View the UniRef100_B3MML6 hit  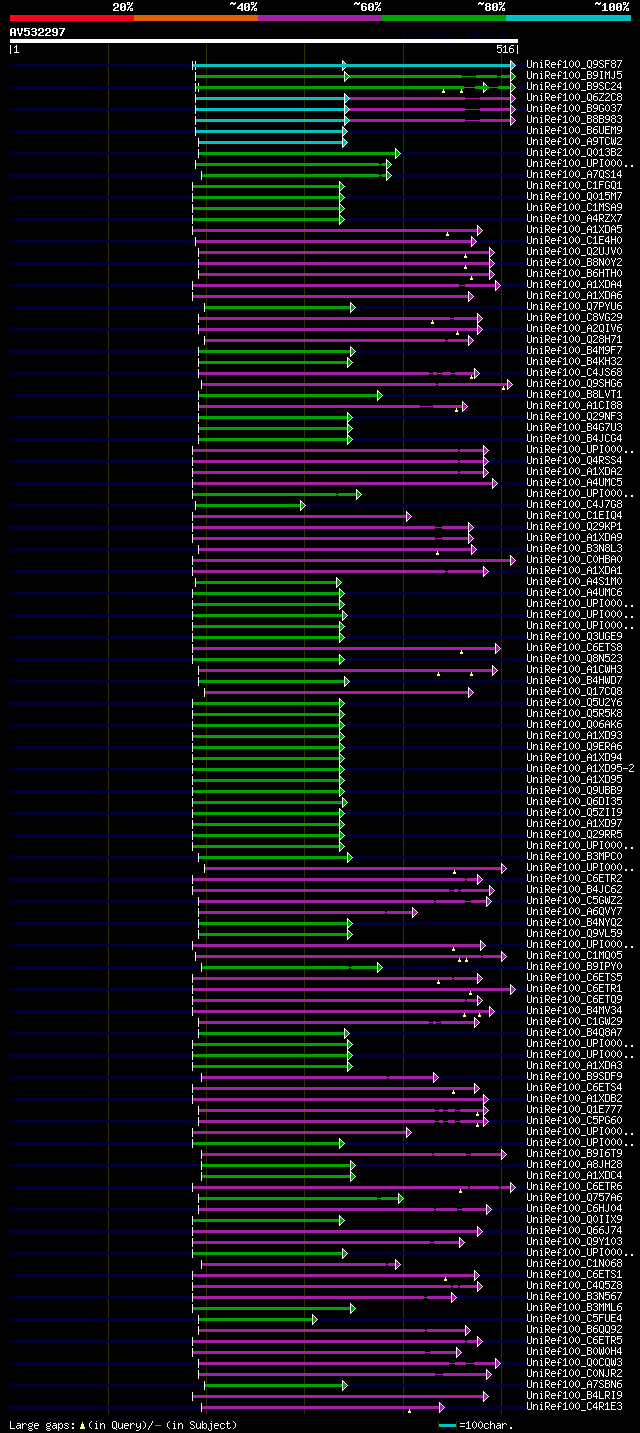click(x=574, y=1308)
